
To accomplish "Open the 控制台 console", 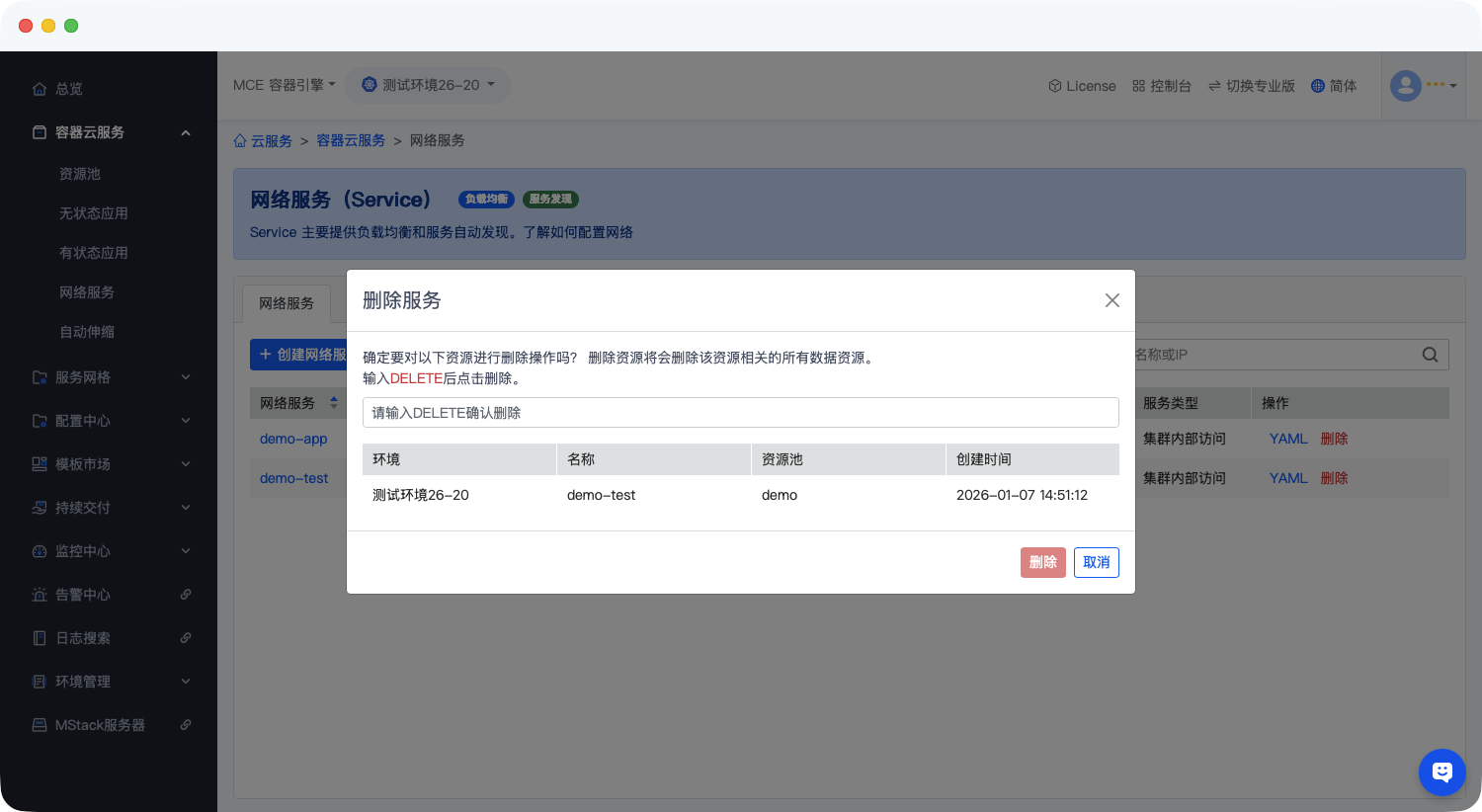I will click(x=1162, y=86).
